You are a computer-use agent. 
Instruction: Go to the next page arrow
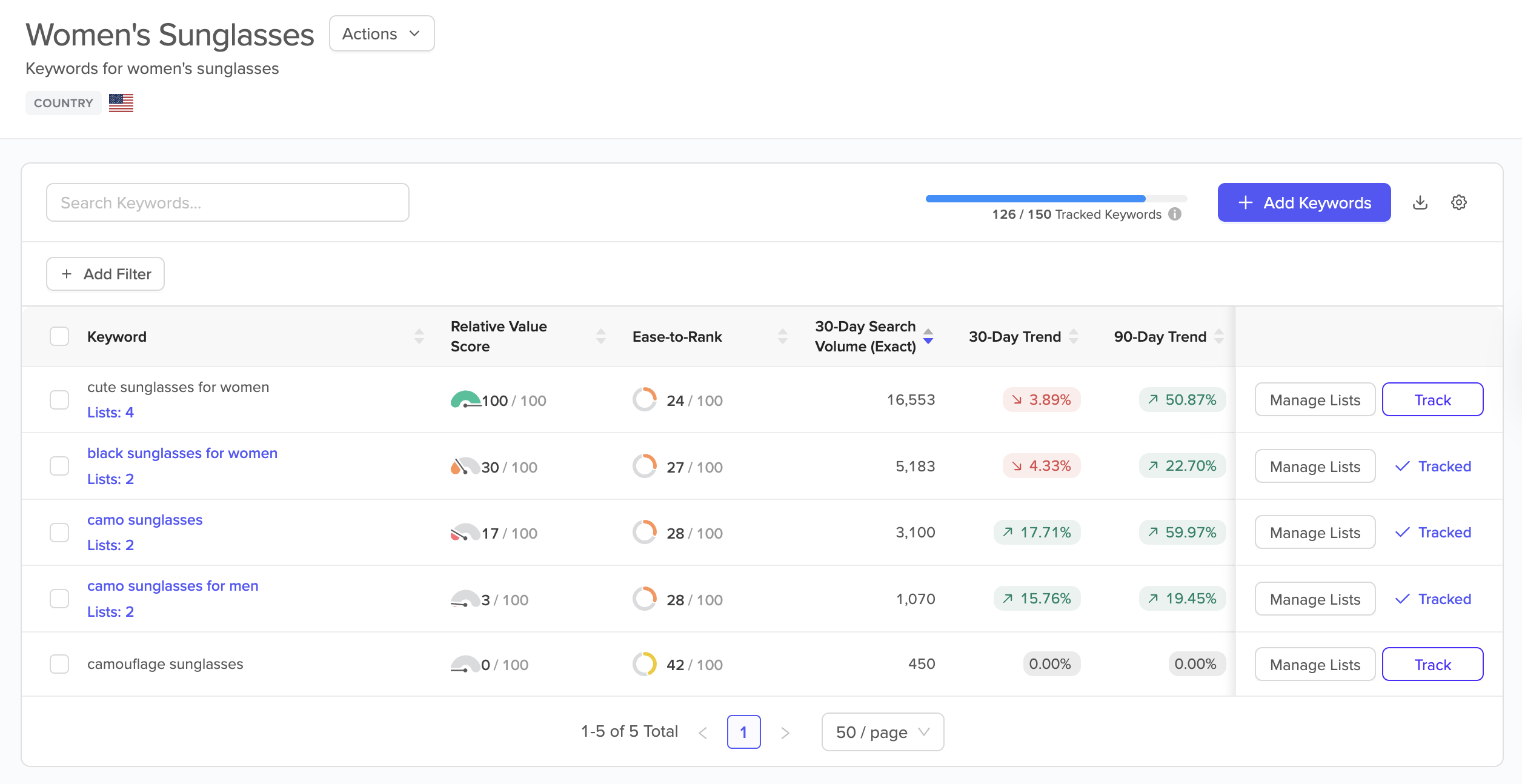pos(785,733)
